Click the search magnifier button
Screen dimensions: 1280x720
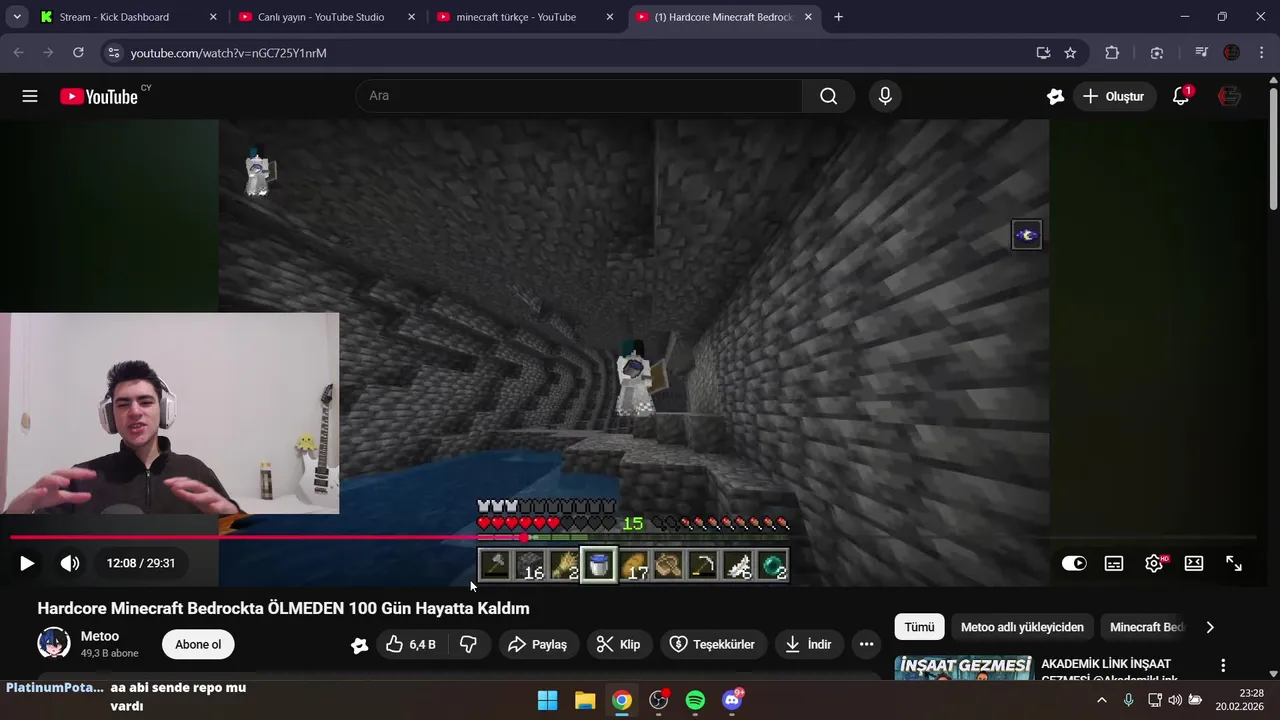coord(828,96)
